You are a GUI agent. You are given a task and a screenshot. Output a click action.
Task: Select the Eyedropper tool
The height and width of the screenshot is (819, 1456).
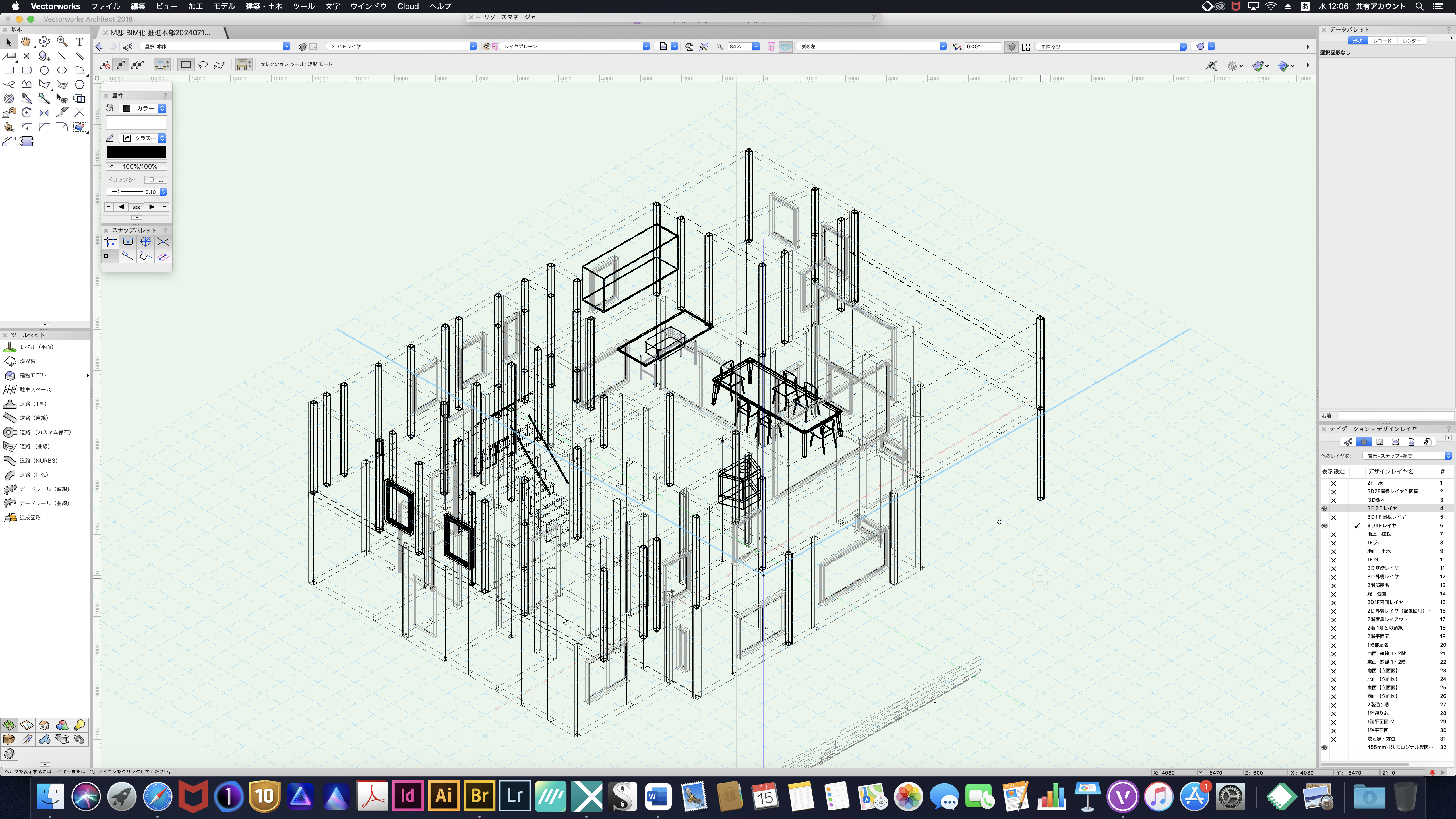tap(26, 98)
